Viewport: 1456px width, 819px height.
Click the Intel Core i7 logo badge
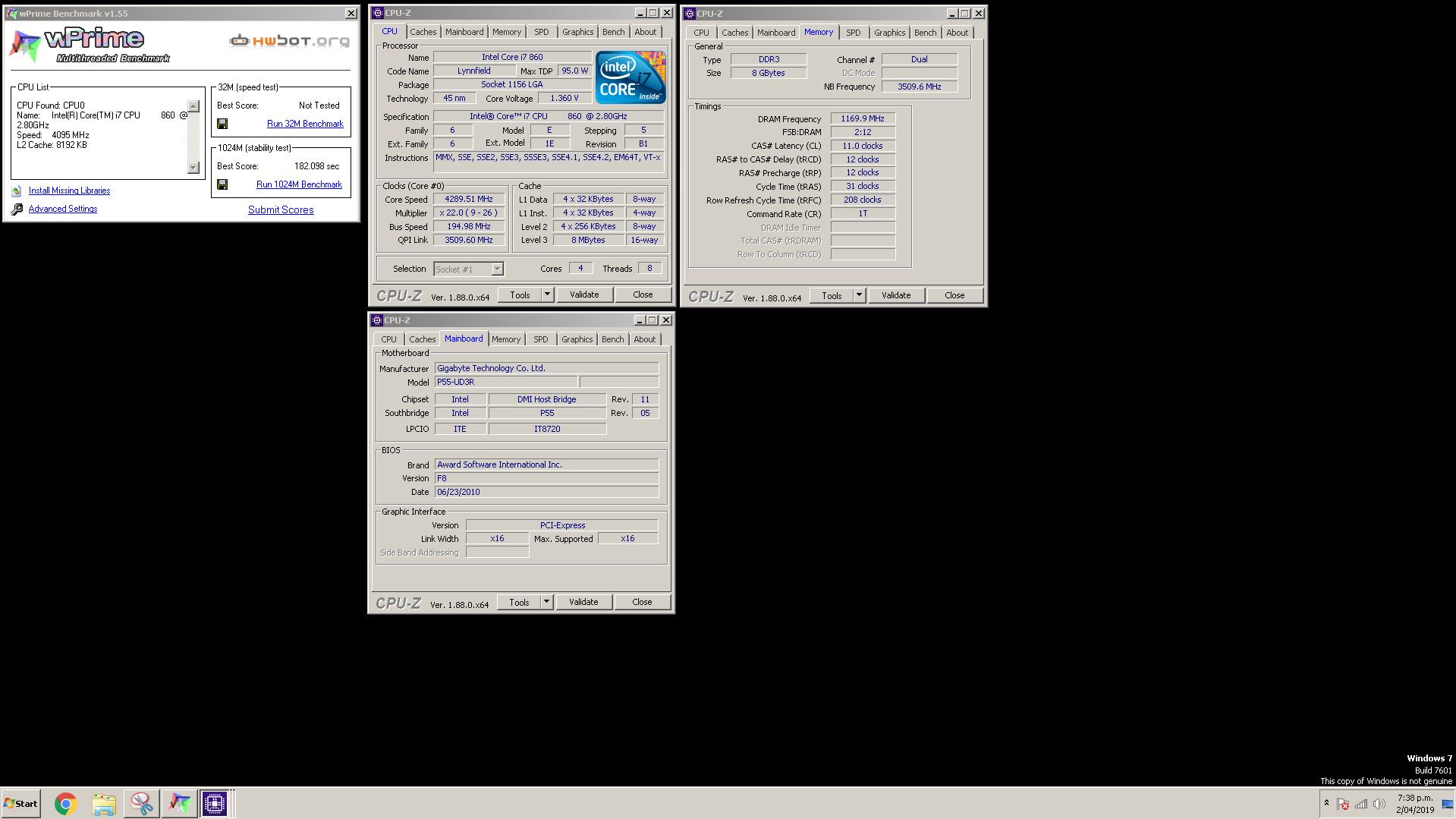pyautogui.click(x=631, y=77)
